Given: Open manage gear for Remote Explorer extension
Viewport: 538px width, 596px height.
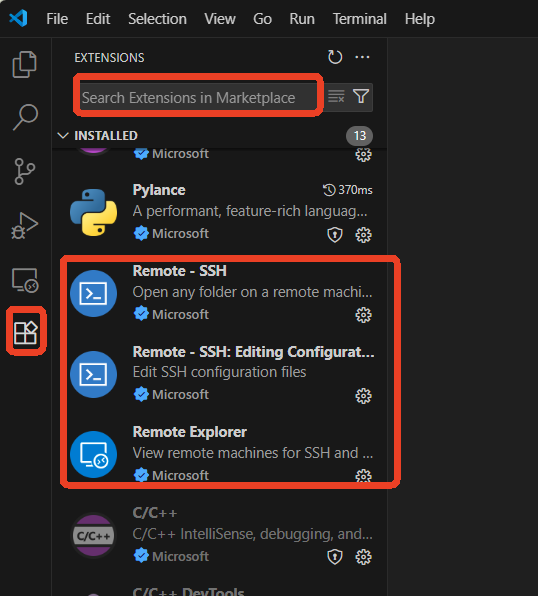Looking at the screenshot, I should [363, 476].
